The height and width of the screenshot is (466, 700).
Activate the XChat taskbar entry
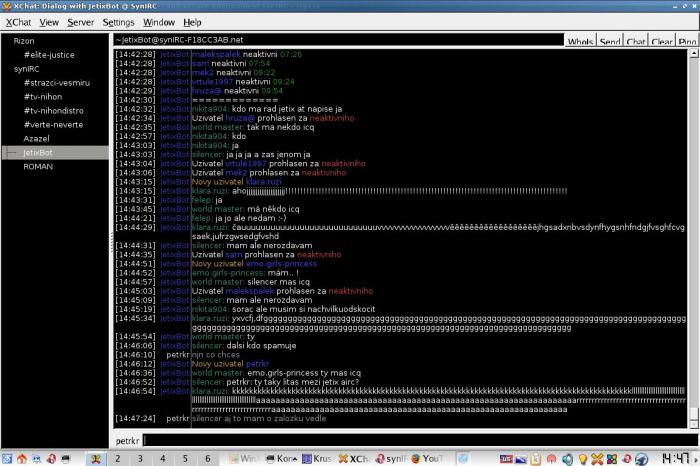click(354, 458)
